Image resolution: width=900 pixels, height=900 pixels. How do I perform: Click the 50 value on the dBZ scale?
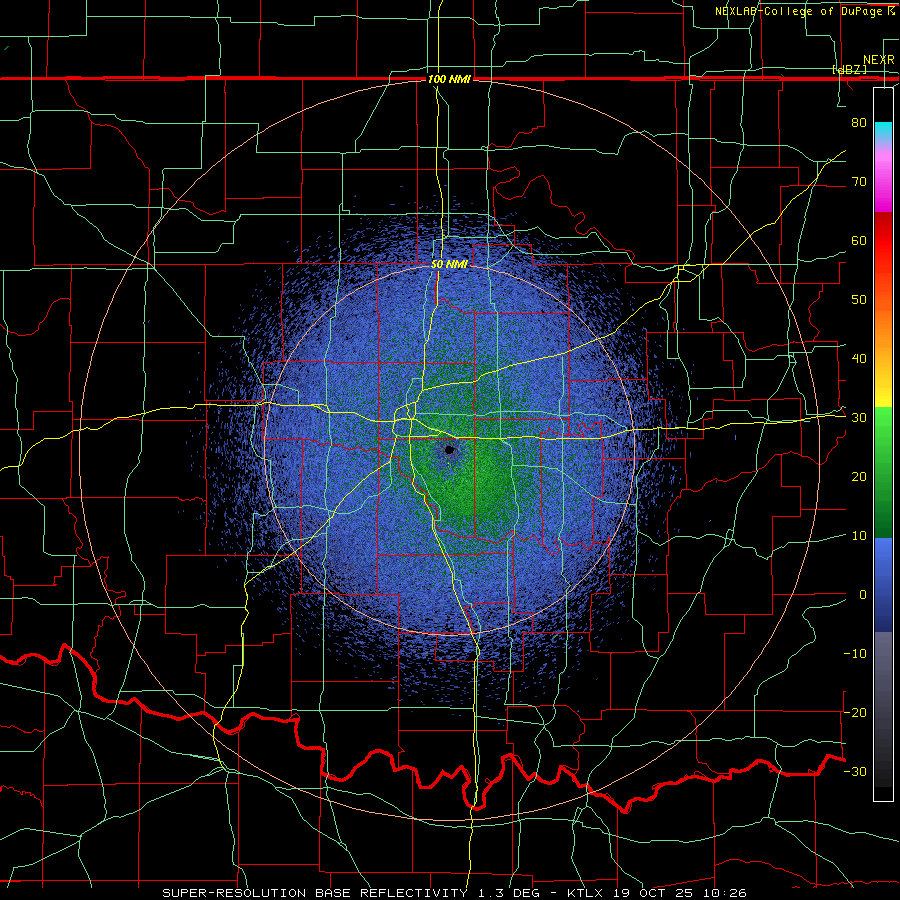pyautogui.click(x=859, y=300)
